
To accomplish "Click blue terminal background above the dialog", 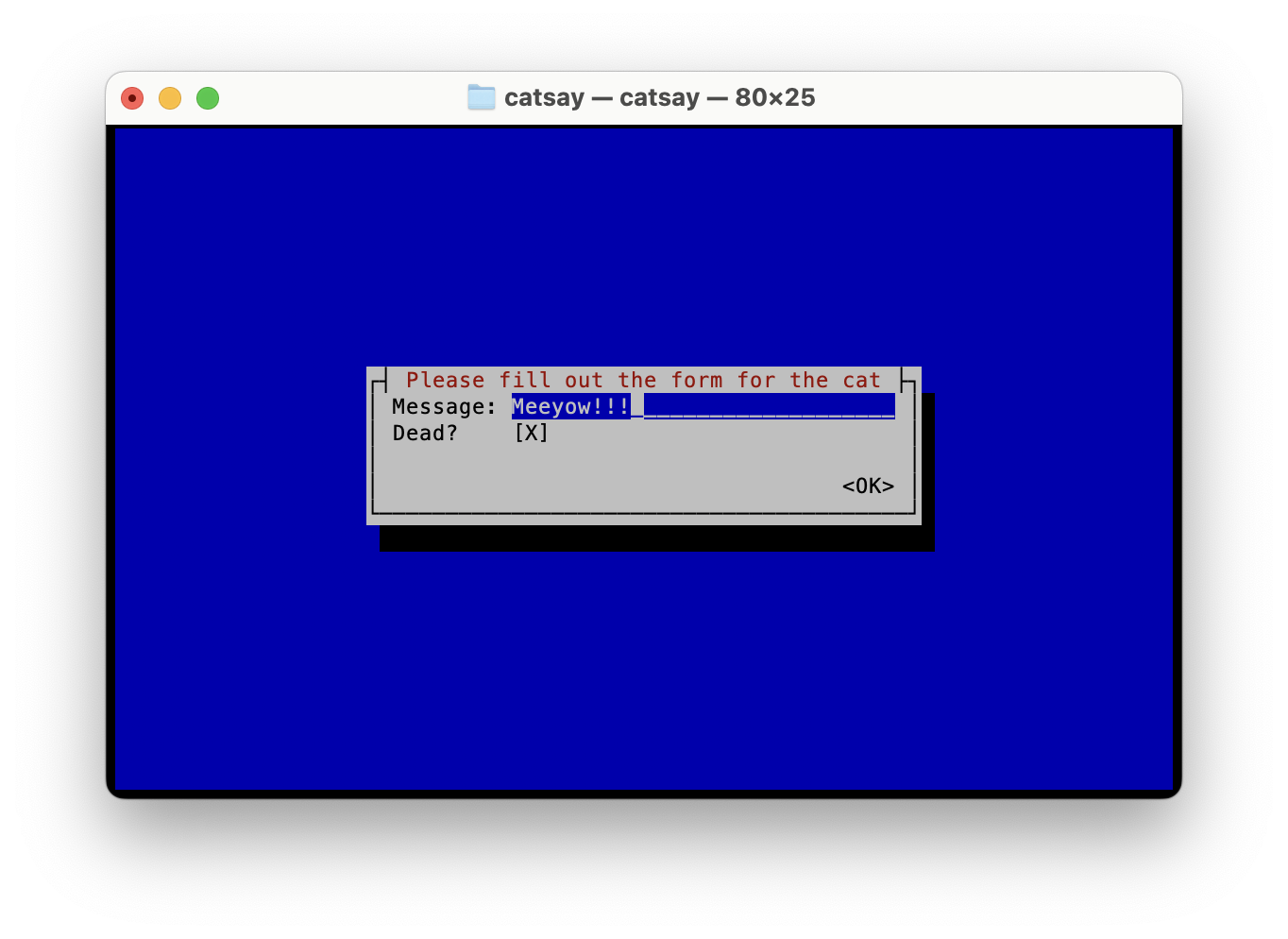I will pos(643,246).
